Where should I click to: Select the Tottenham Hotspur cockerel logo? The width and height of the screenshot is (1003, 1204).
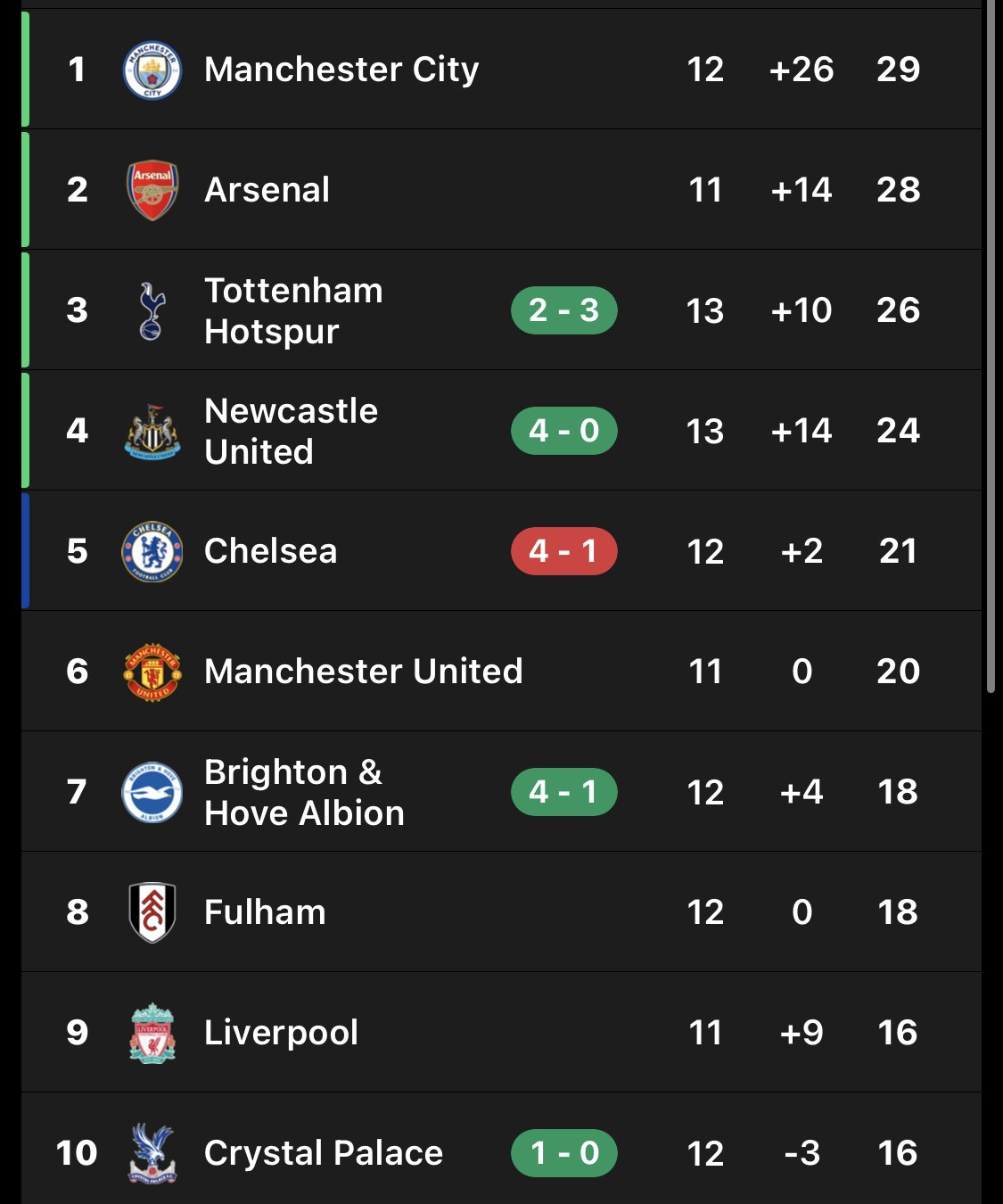click(152, 310)
